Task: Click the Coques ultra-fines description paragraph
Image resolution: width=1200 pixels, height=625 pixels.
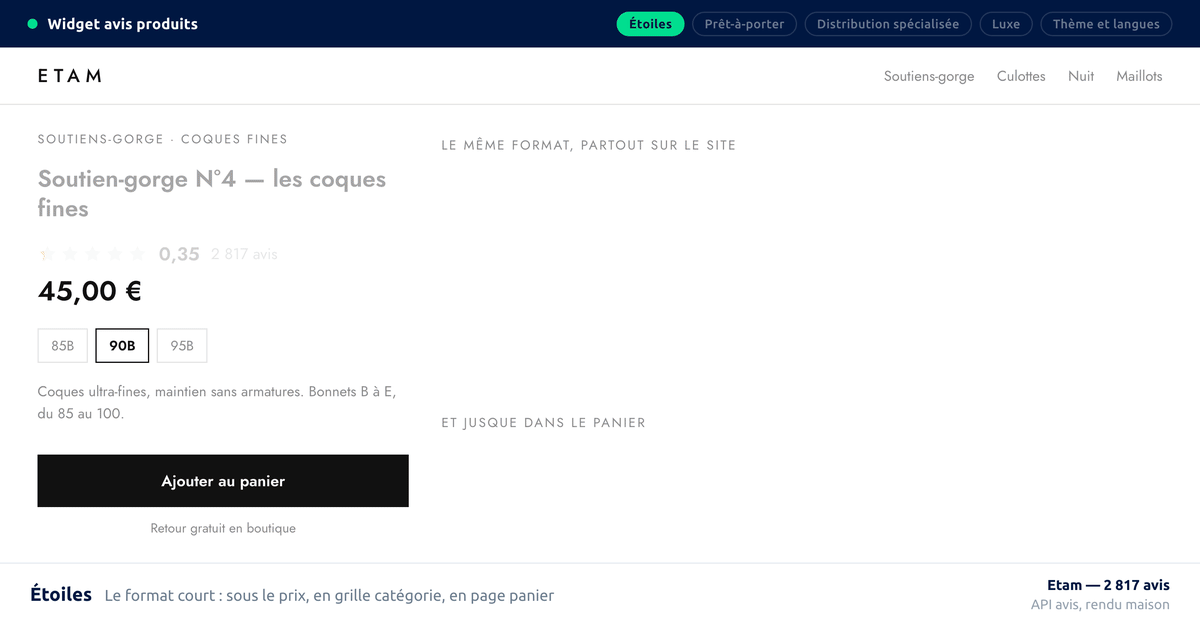Action: (217, 402)
